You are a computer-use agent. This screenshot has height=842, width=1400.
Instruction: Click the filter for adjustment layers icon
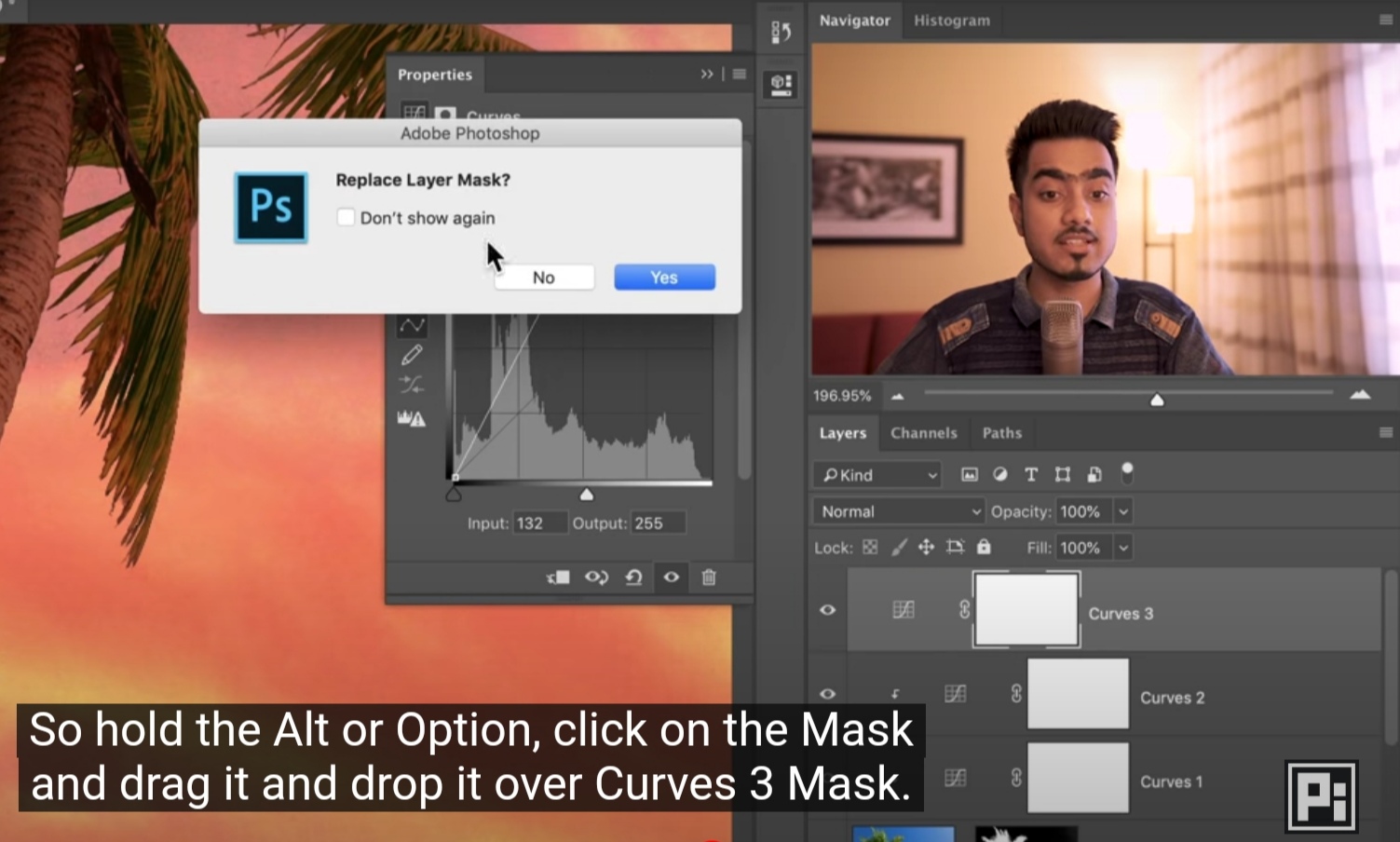1000,474
